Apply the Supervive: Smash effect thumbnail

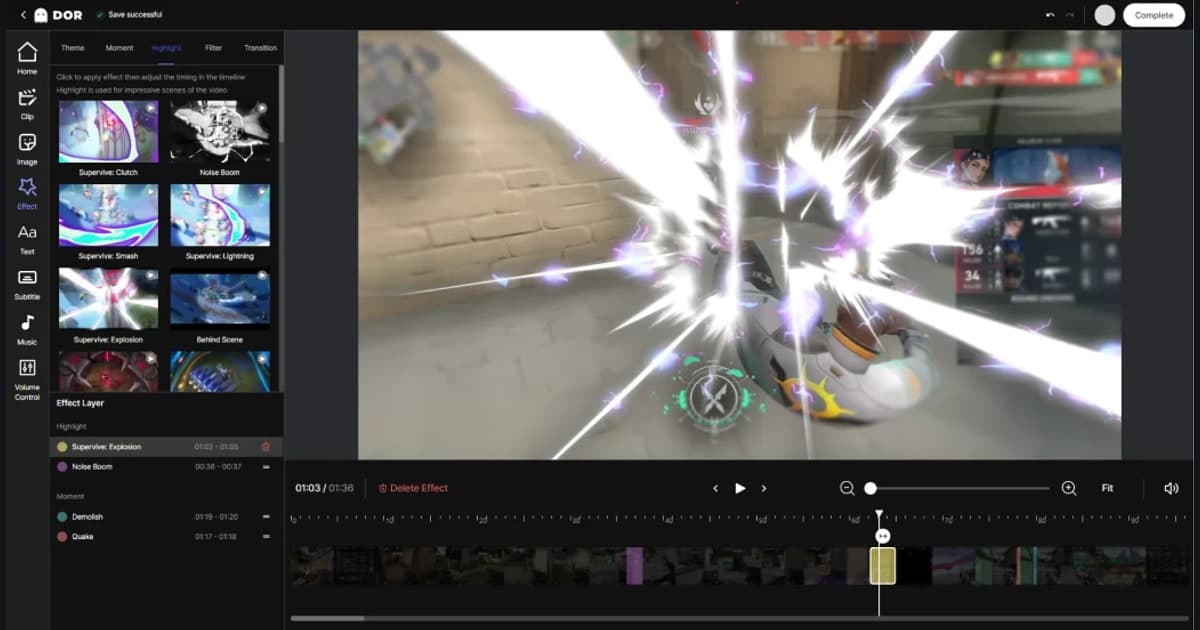pos(108,214)
